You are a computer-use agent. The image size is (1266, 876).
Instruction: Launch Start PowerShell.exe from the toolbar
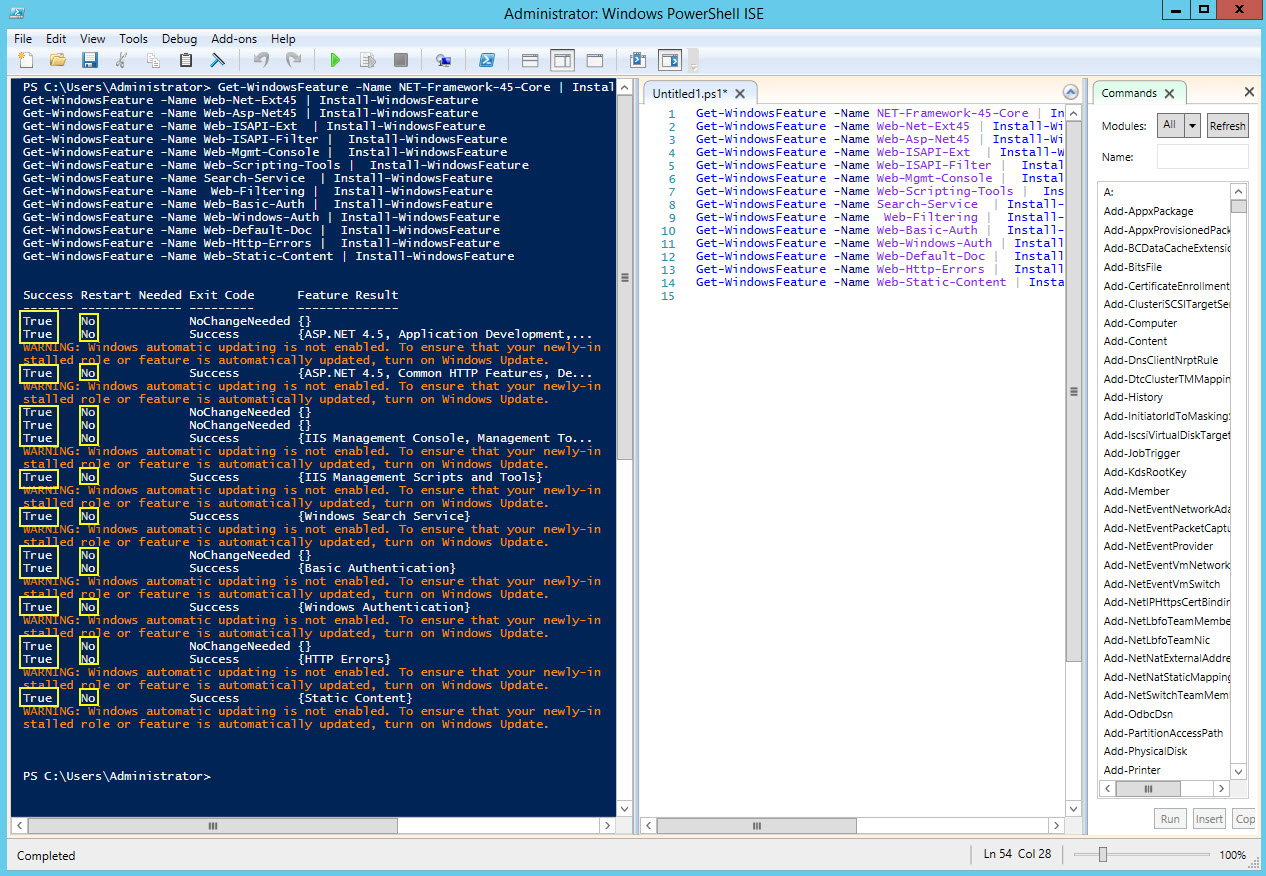pyautogui.click(x=486, y=60)
